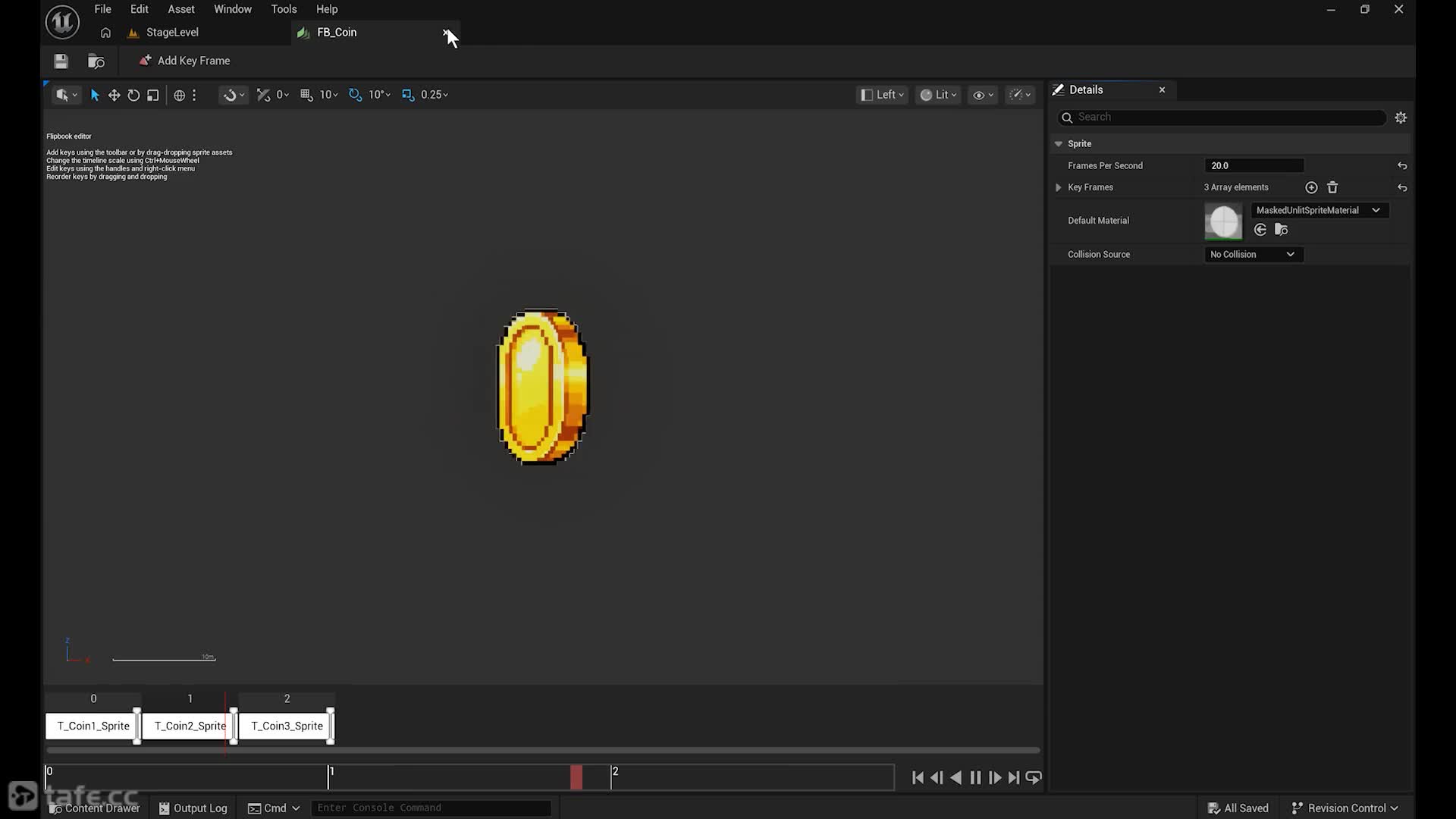This screenshot has height=819, width=1456.
Task: Collapse the Sprite category
Action: (1059, 144)
